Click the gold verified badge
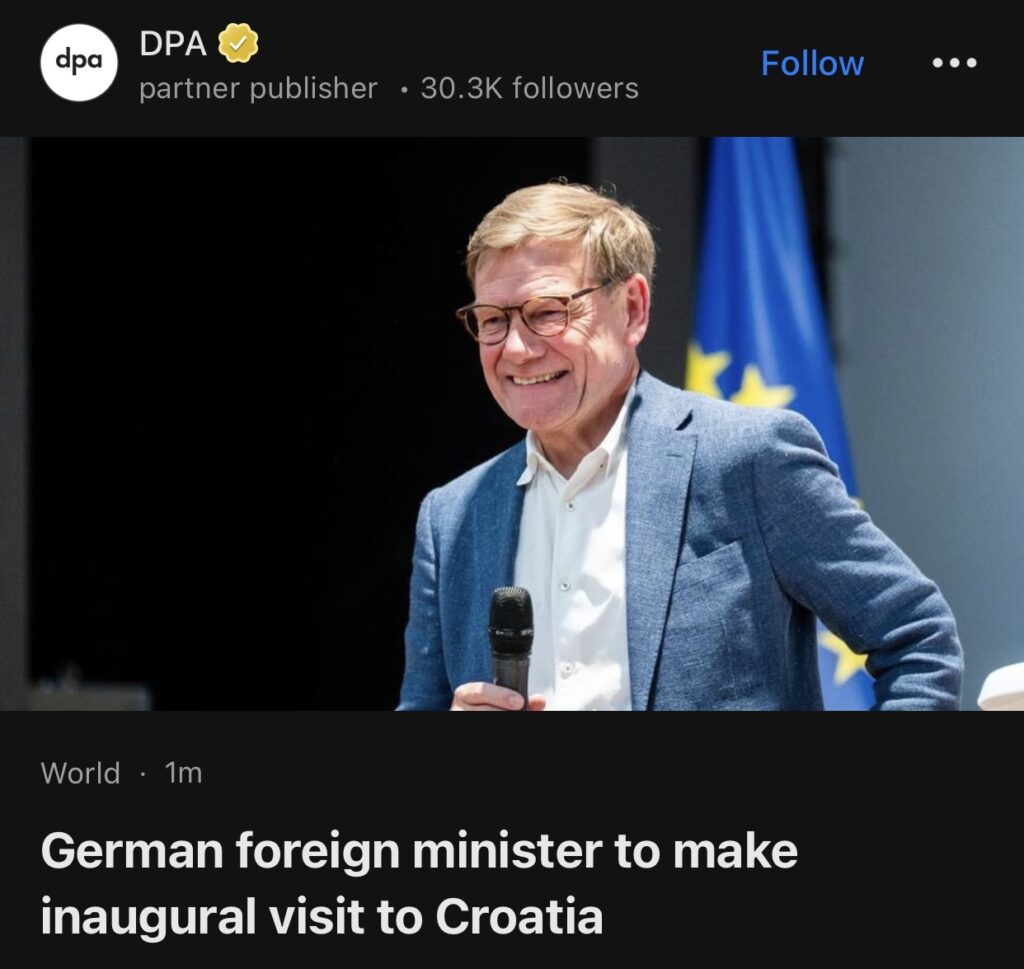This screenshot has height=969, width=1024. click(x=238, y=42)
